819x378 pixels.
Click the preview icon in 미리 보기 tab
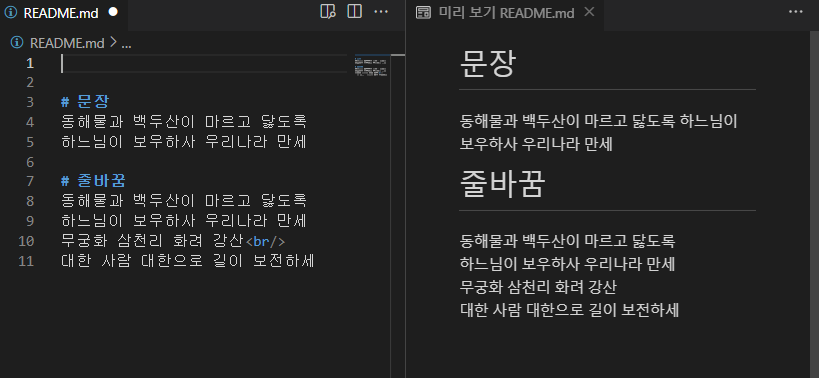pyautogui.click(x=423, y=13)
